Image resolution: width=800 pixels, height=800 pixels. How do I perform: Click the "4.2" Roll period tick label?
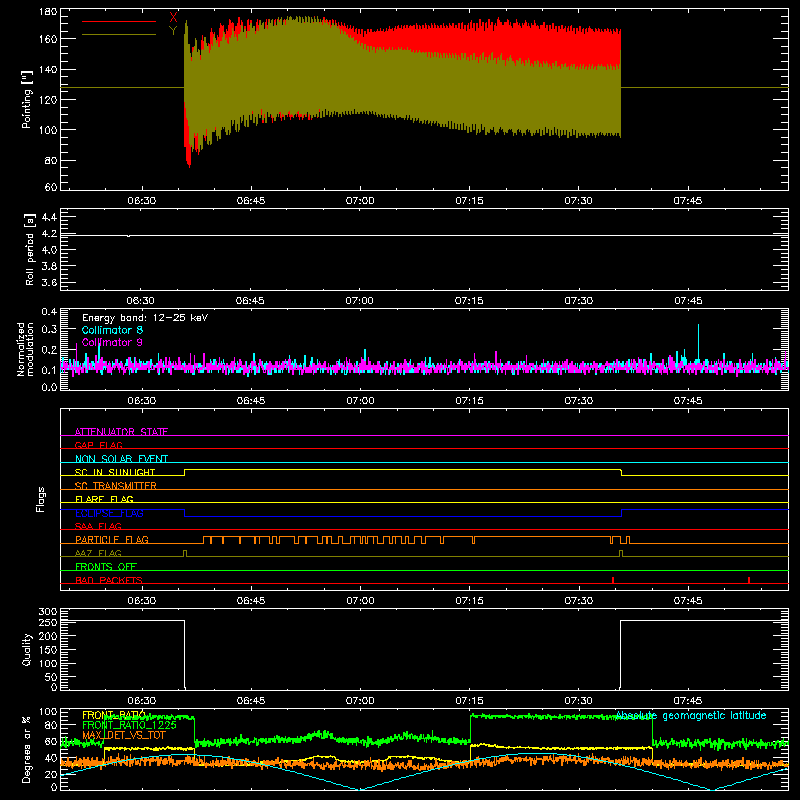coord(48,234)
